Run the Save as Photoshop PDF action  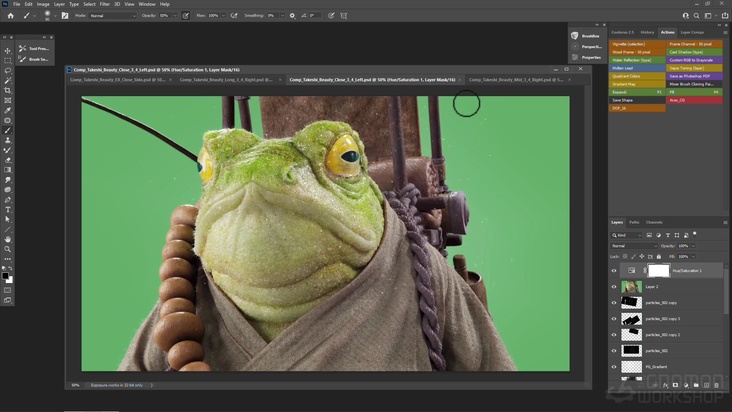pyautogui.click(x=694, y=76)
